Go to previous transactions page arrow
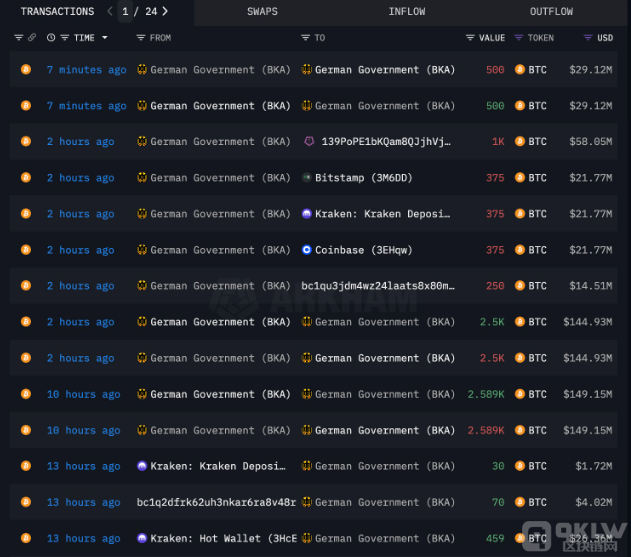Viewport: 631px width, 557px height. pyautogui.click(x=110, y=11)
